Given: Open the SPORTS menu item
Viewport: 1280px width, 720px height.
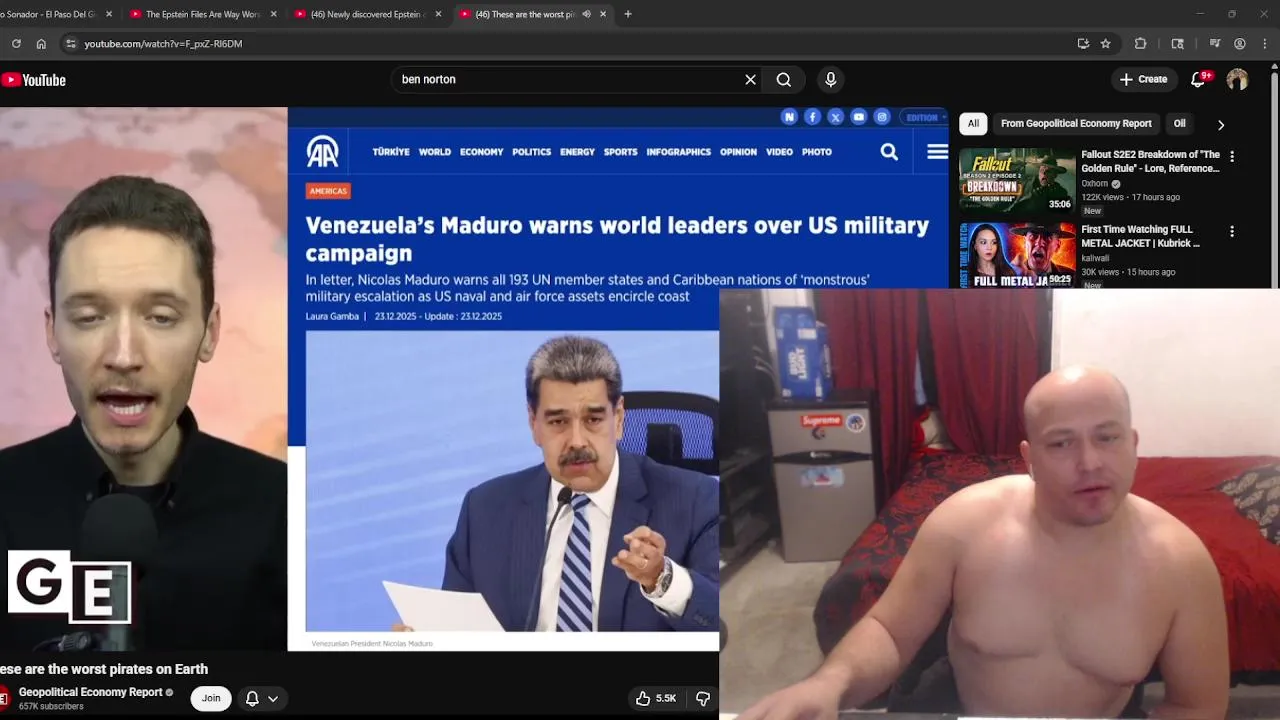Looking at the screenshot, I should pyautogui.click(x=620, y=152).
